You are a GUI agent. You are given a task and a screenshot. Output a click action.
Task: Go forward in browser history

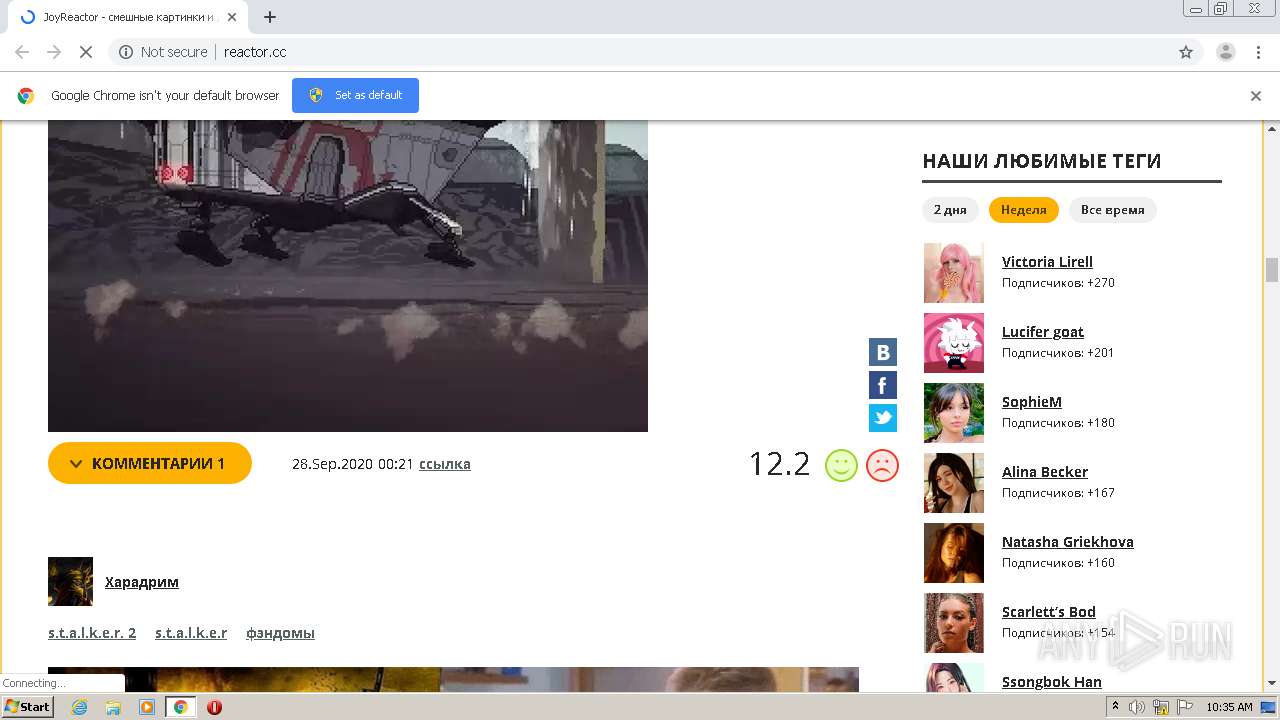[54, 52]
